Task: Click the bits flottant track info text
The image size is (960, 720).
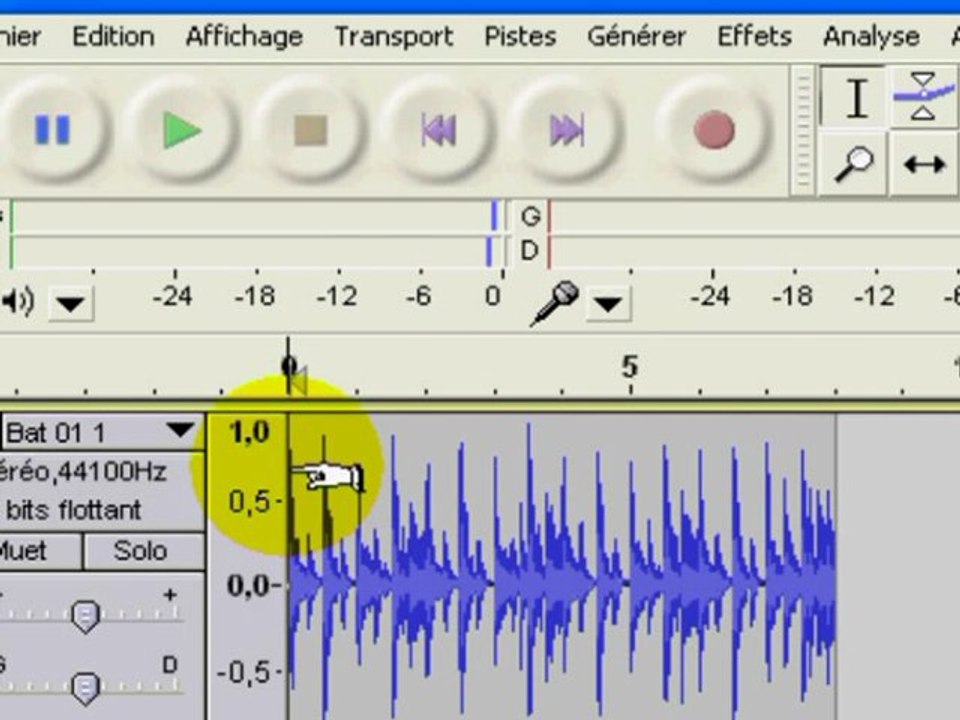Action: (x=73, y=510)
